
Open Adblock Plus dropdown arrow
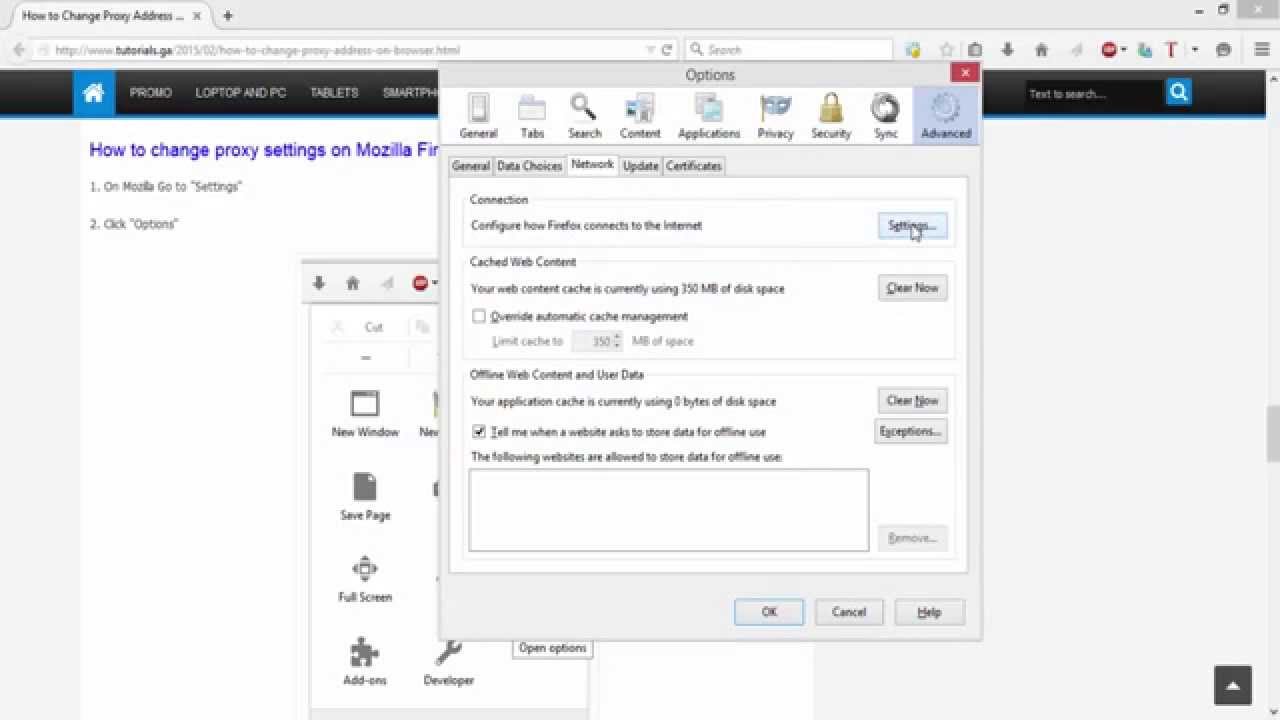pos(1124,50)
